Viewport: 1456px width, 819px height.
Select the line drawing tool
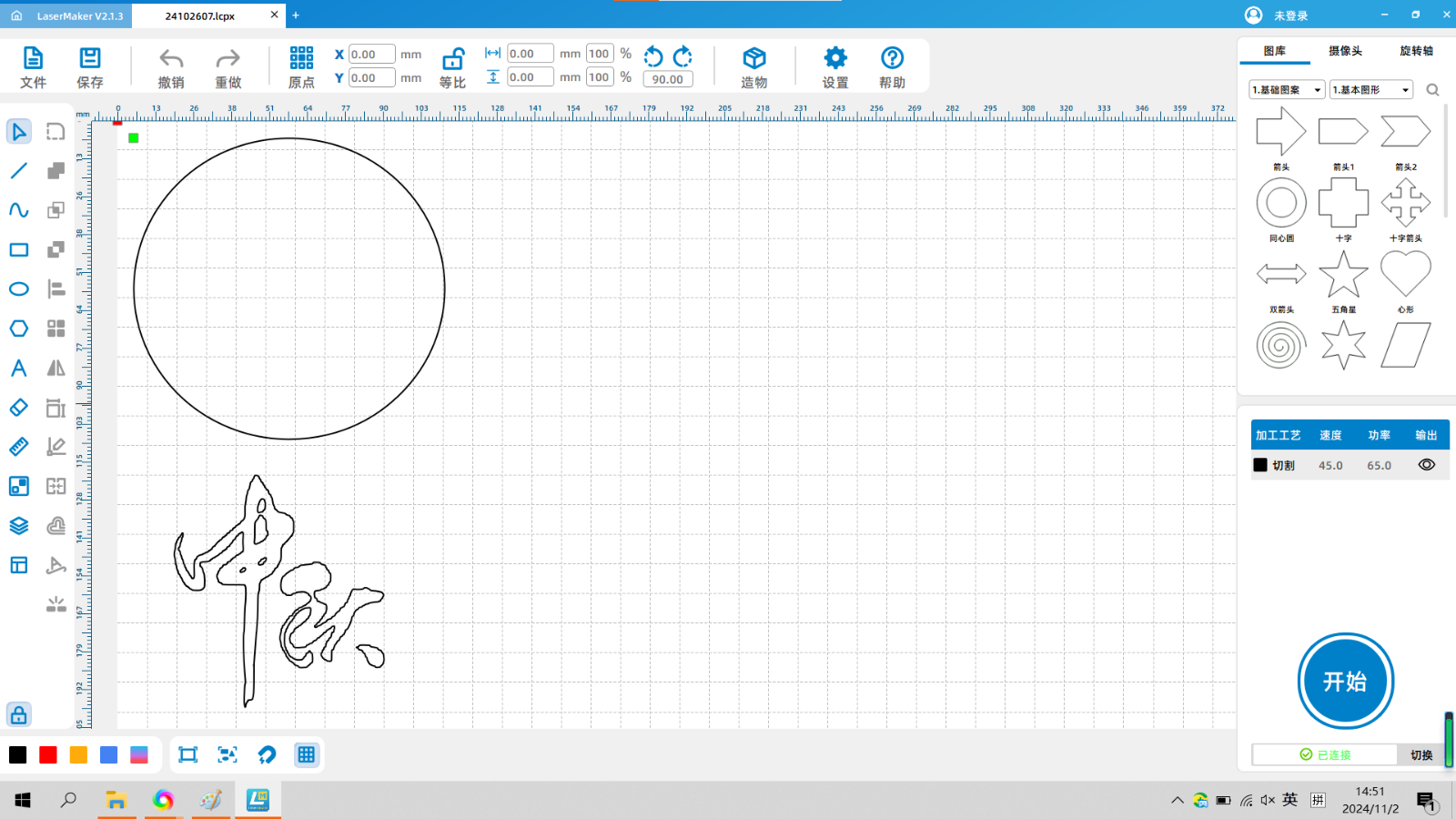pyautogui.click(x=18, y=171)
